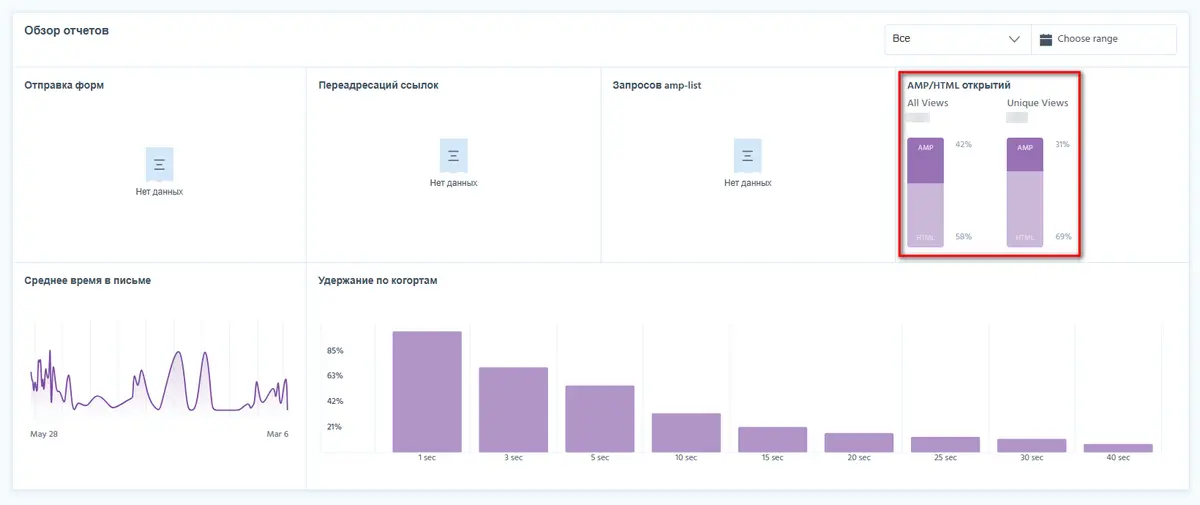
Task: Expand the Все dropdown chevron
Action: [1014, 39]
